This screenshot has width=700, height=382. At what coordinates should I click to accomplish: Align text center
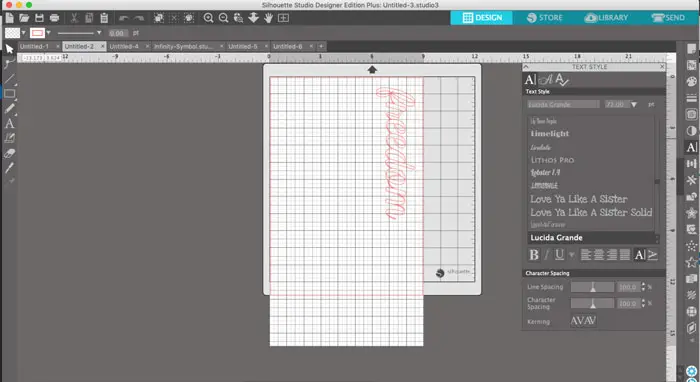(x=599, y=255)
